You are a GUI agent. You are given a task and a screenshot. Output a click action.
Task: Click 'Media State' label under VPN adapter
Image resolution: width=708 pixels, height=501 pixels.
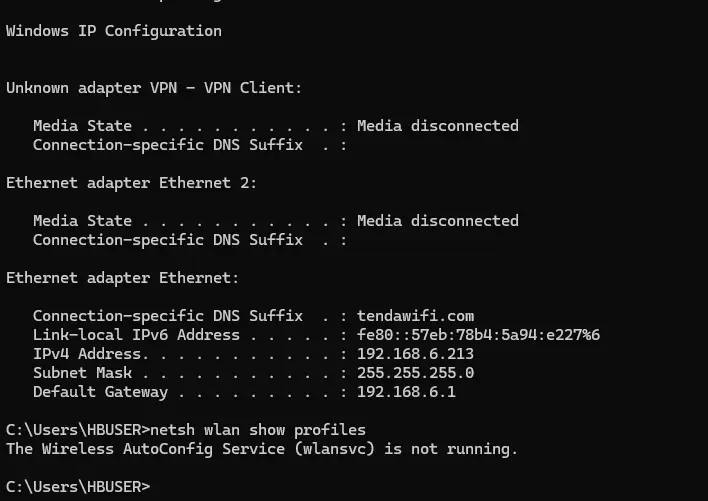point(83,126)
